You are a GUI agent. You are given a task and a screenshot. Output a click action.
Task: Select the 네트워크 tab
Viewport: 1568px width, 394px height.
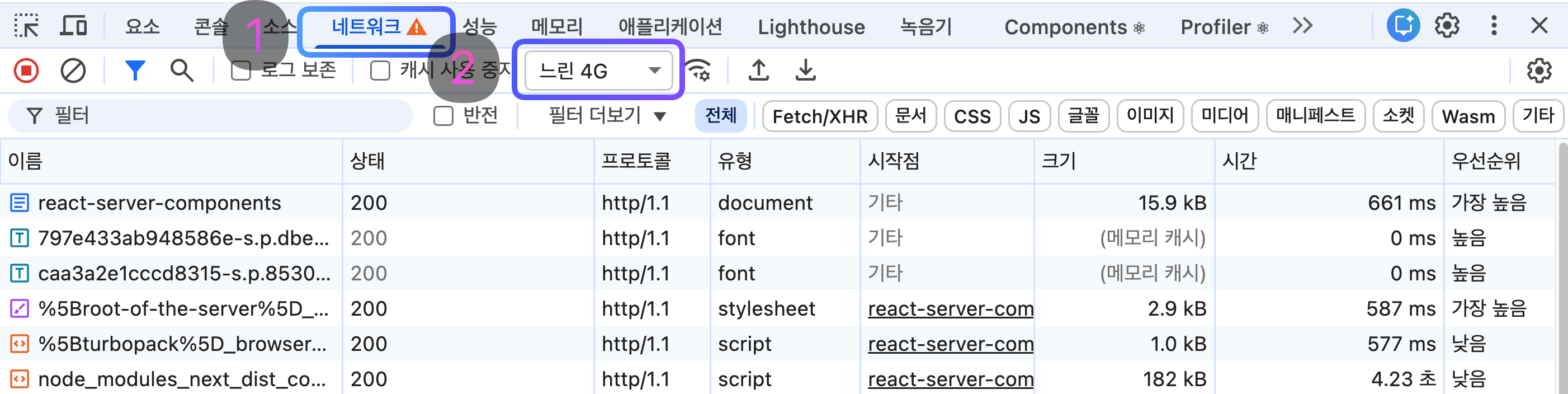tap(378, 27)
